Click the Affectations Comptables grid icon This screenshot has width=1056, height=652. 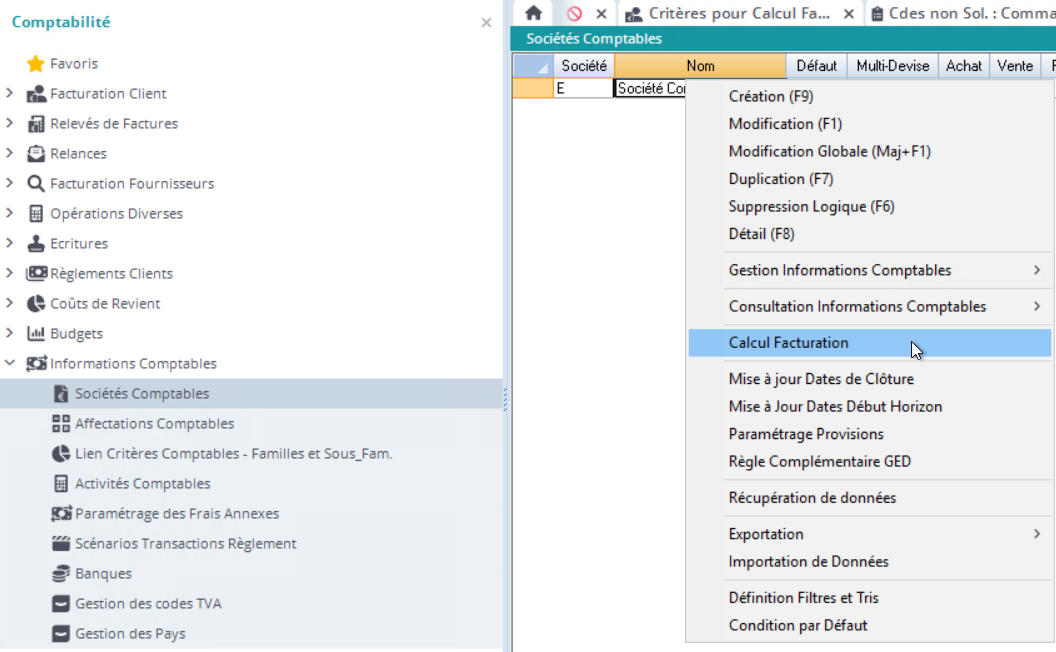(61, 424)
